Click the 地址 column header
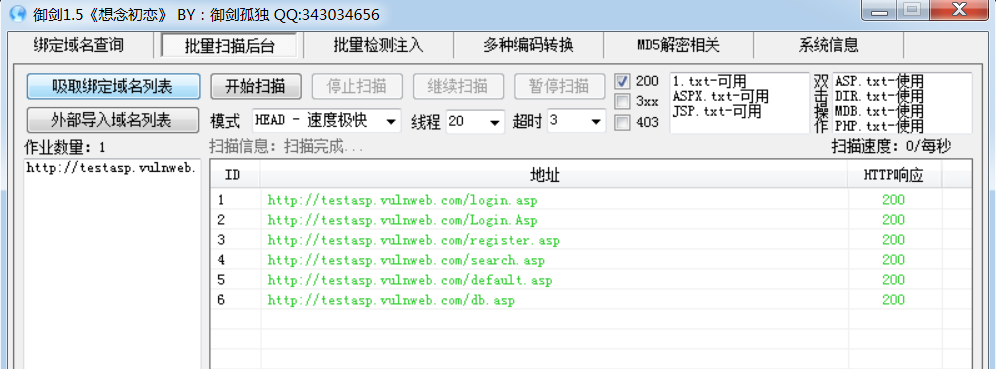This screenshot has height=369, width=996. (553, 175)
